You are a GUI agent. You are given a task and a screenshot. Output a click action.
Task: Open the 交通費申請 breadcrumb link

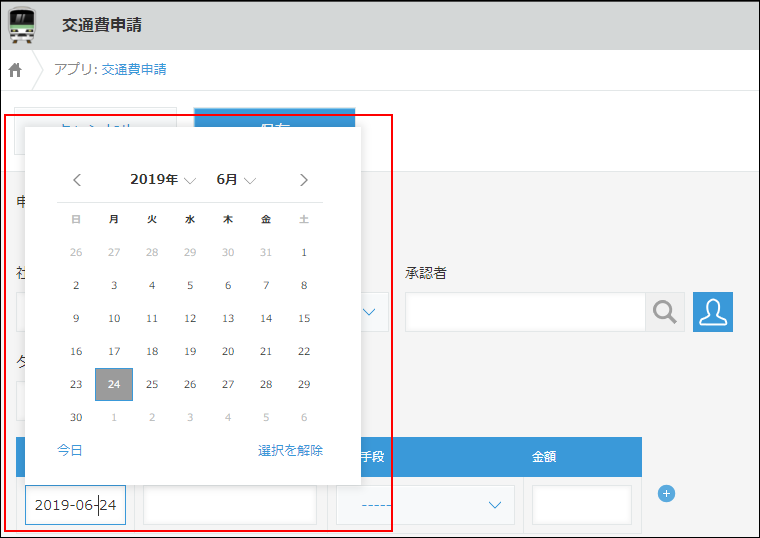pos(134,69)
